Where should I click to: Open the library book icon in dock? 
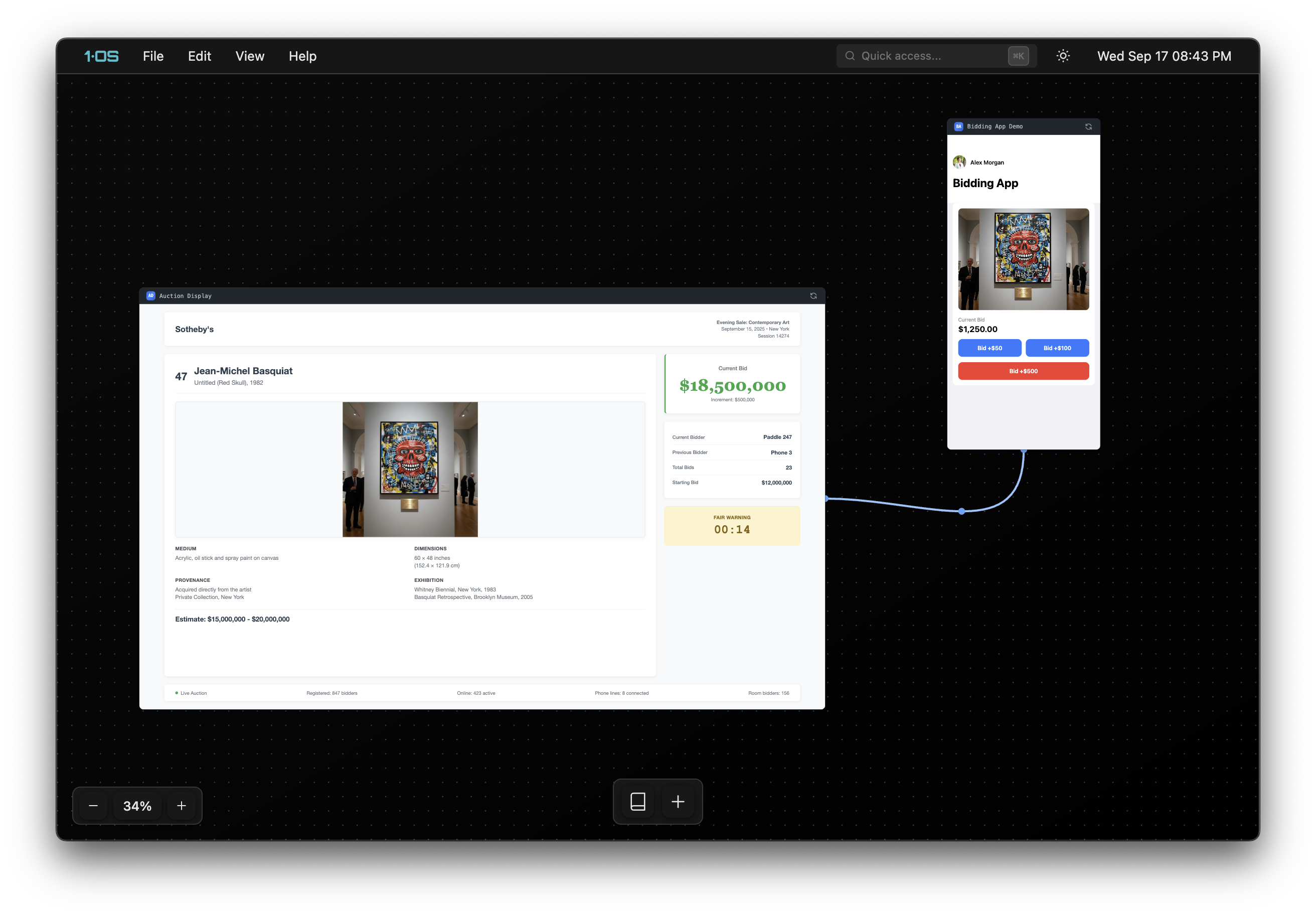click(x=637, y=802)
